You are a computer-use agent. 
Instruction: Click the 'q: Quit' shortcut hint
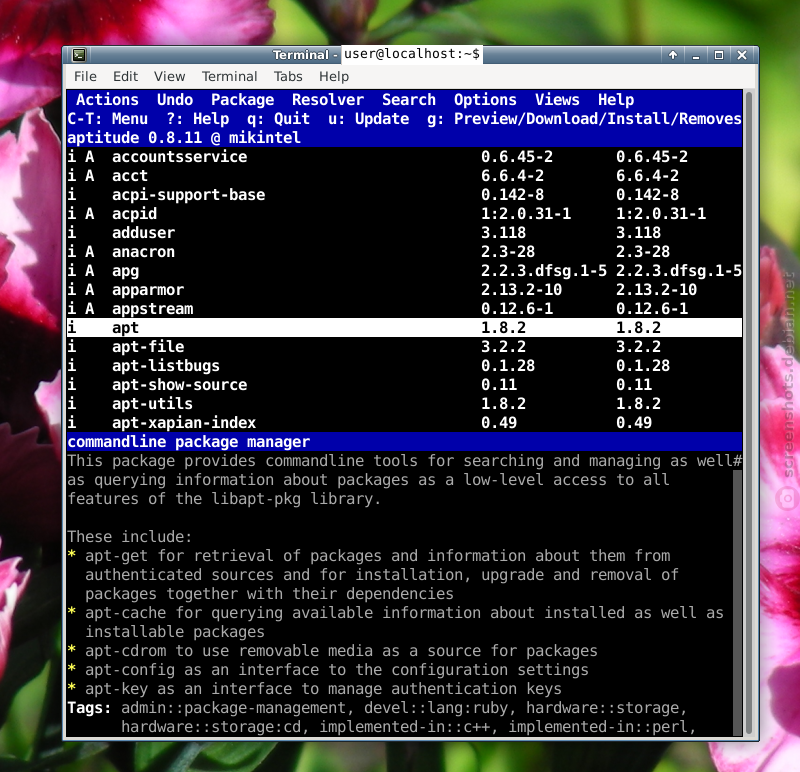[x=279, y=119]
